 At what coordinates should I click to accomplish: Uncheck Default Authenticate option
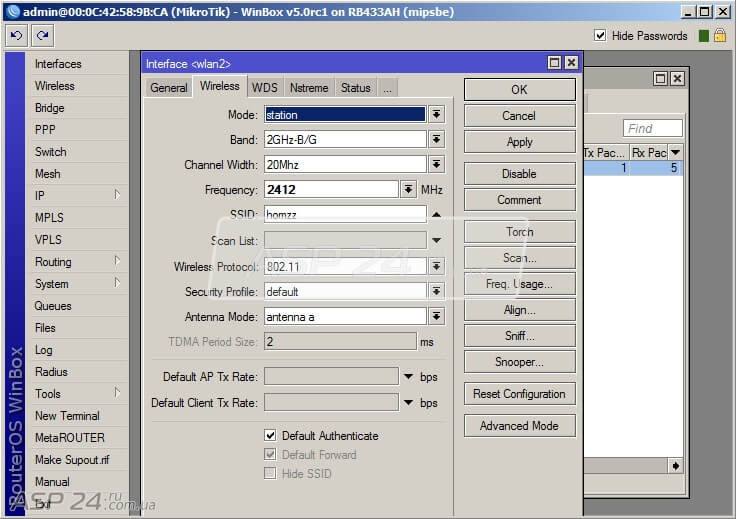pyautogui.click(x=270, y=435)
